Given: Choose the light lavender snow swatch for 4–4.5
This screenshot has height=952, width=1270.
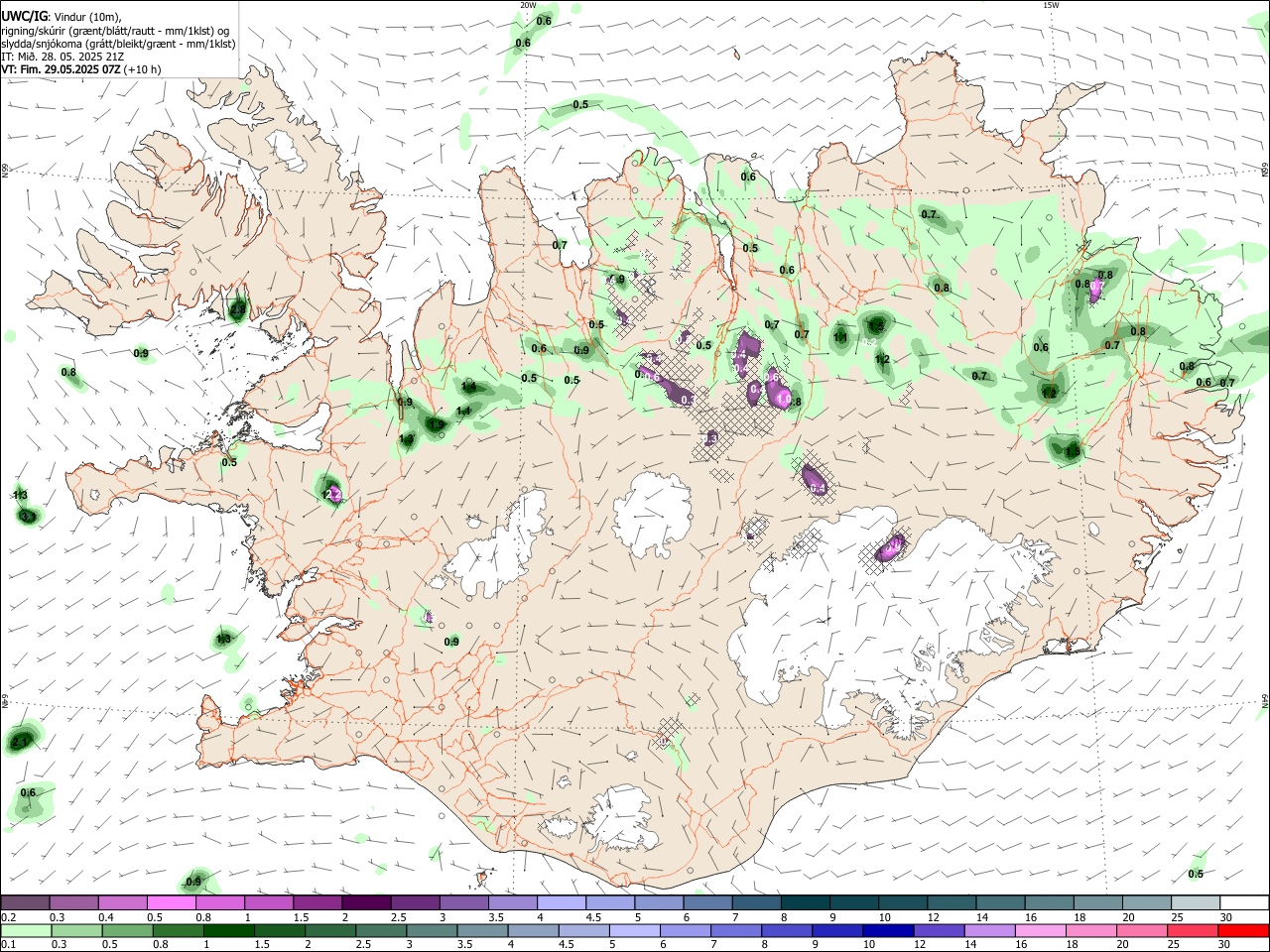Looking at the screenshot, I should point(560,902).
